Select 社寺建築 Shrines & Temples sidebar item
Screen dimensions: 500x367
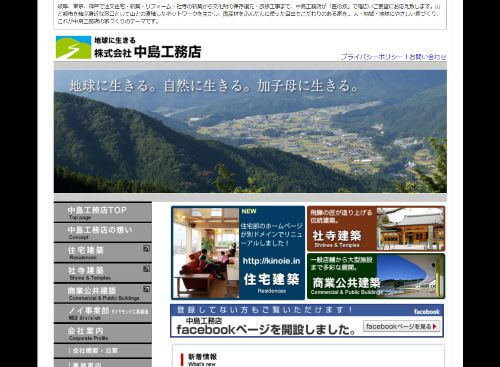[x=103, y=273]
